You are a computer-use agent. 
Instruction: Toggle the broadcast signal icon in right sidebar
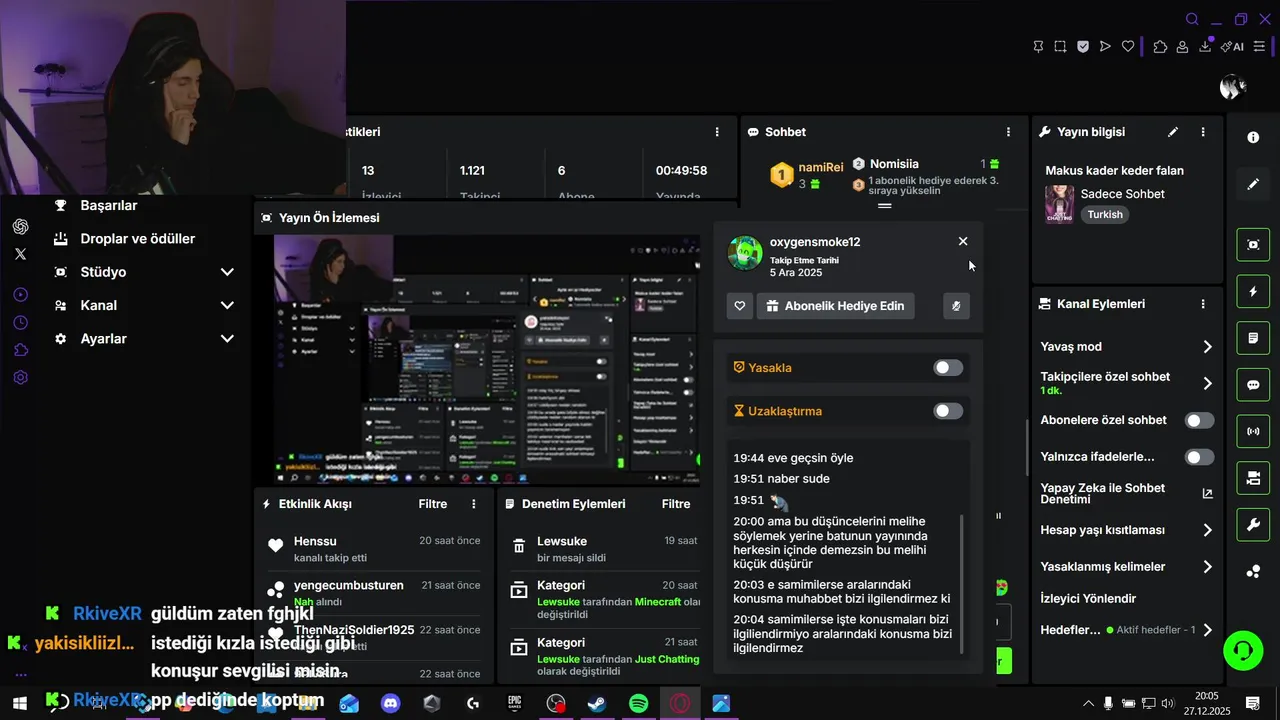(1253, 432)
